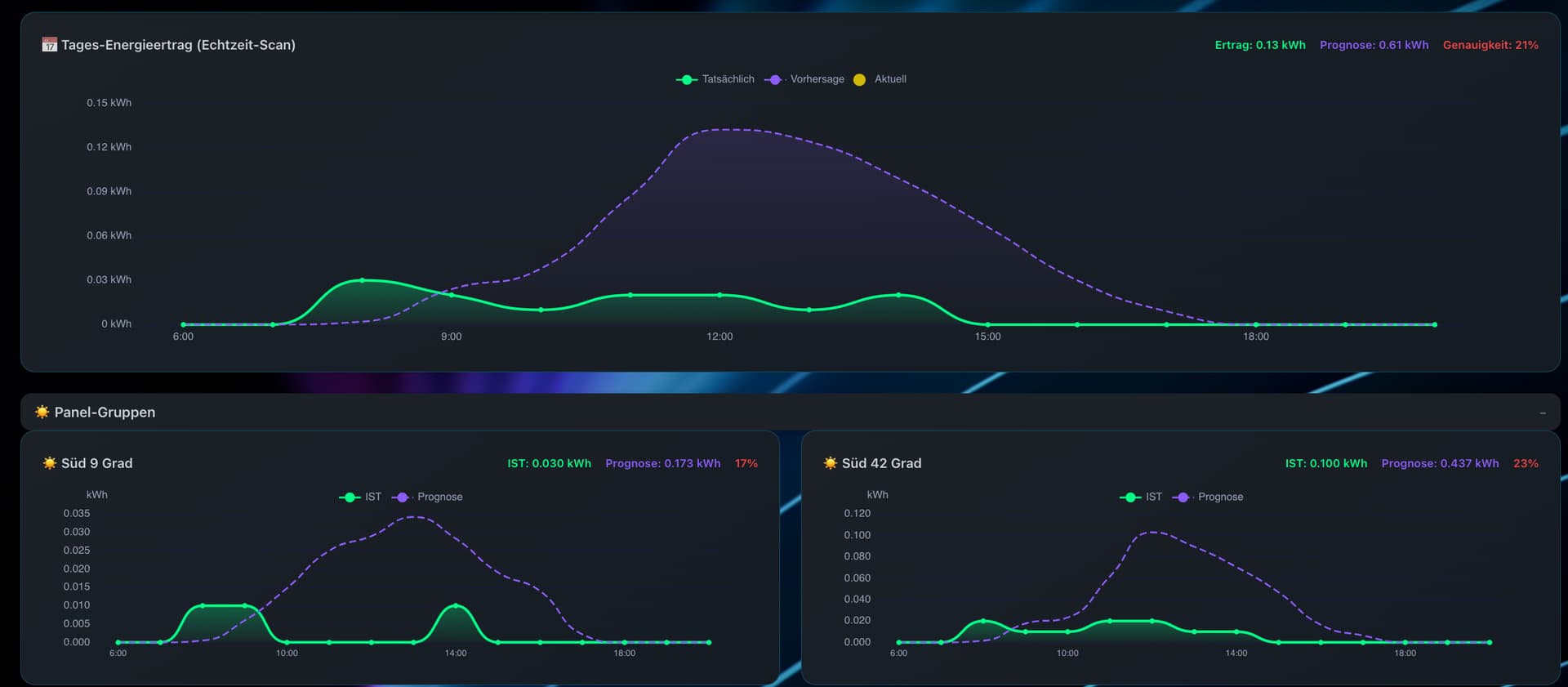Click the Tages-Energieertrag (Echtzeit-Scan) title
1568x687 pixels.
coord(178,45)
